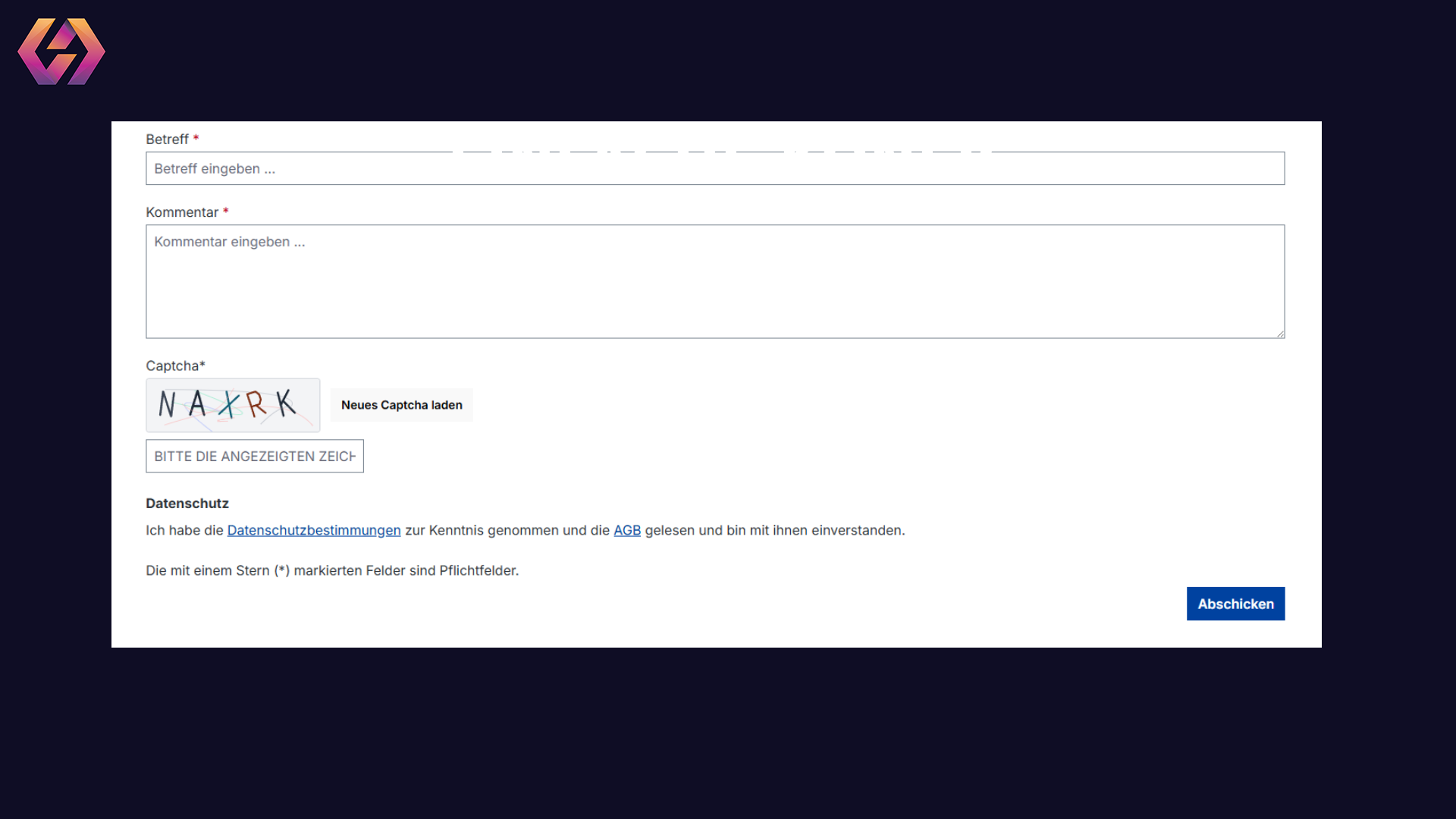
Task: Click the NAXRK captcha image
Action: [233, 405]
